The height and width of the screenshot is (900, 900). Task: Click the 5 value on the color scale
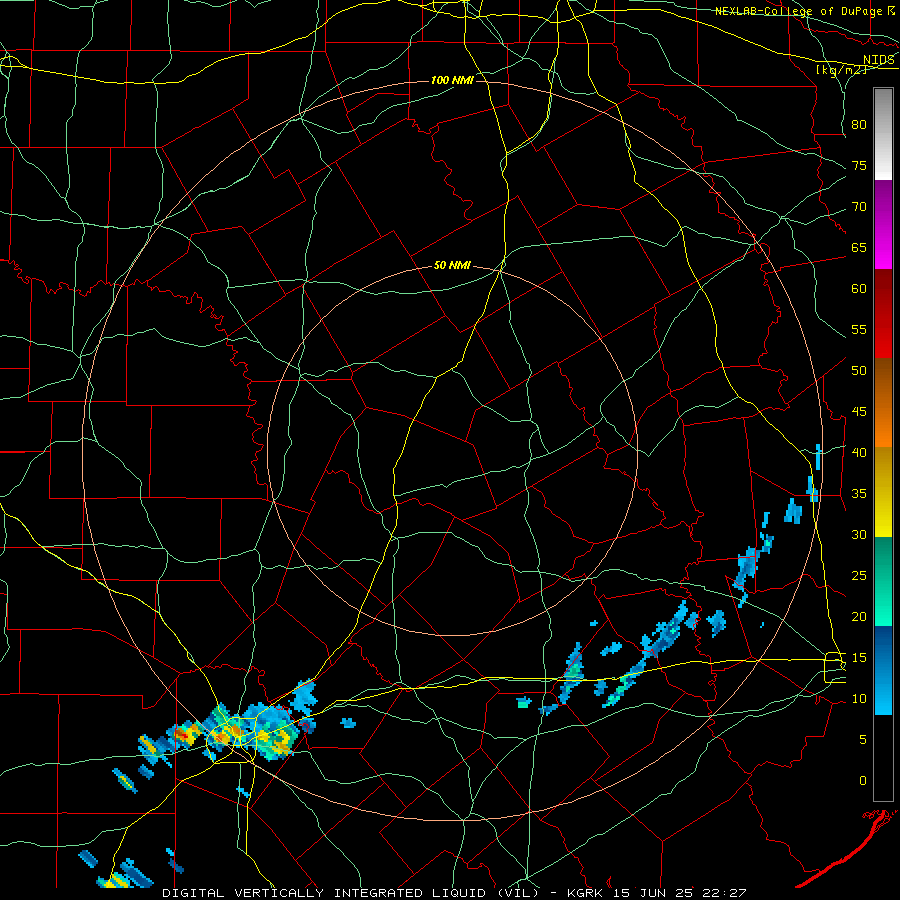863,740
